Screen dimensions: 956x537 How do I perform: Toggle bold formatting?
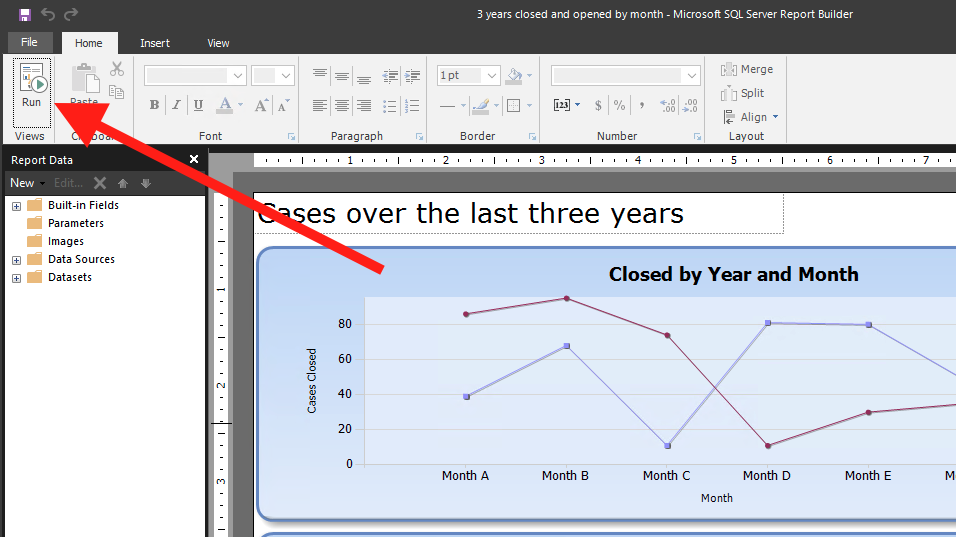pyautogui.click(x=154, y=105)
